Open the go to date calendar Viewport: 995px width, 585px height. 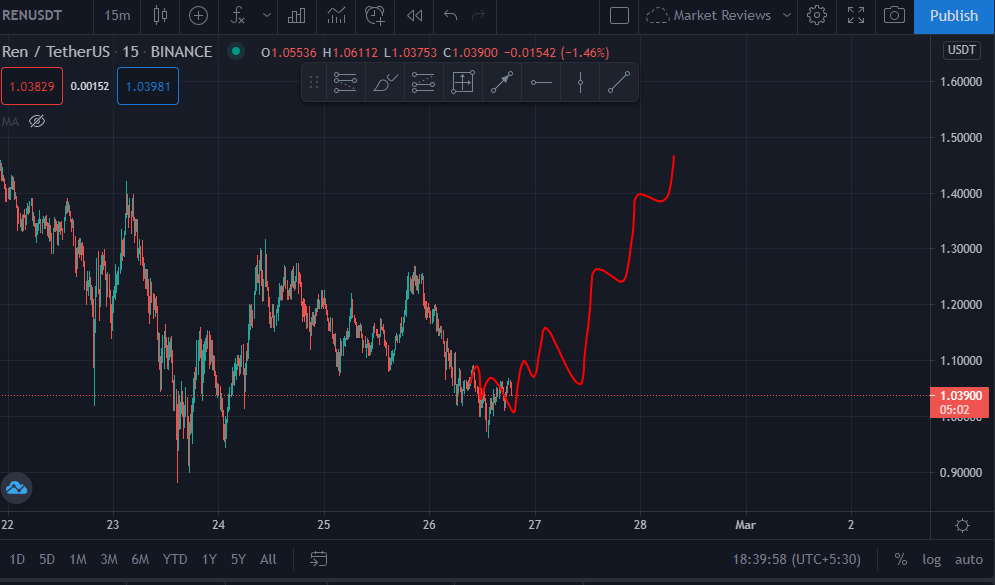pos(319,559)
